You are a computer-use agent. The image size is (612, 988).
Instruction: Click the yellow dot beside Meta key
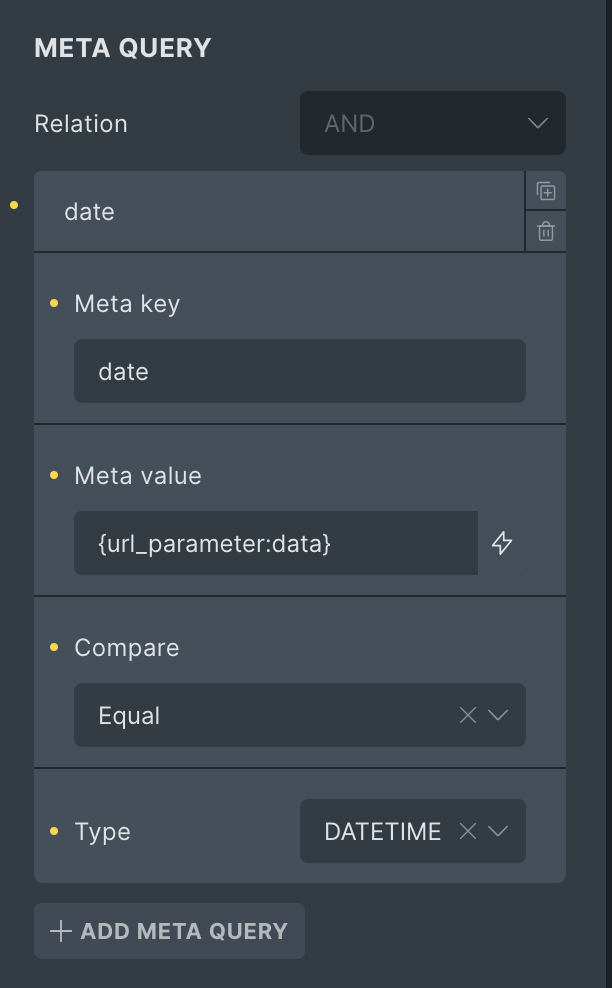point(54,304)
